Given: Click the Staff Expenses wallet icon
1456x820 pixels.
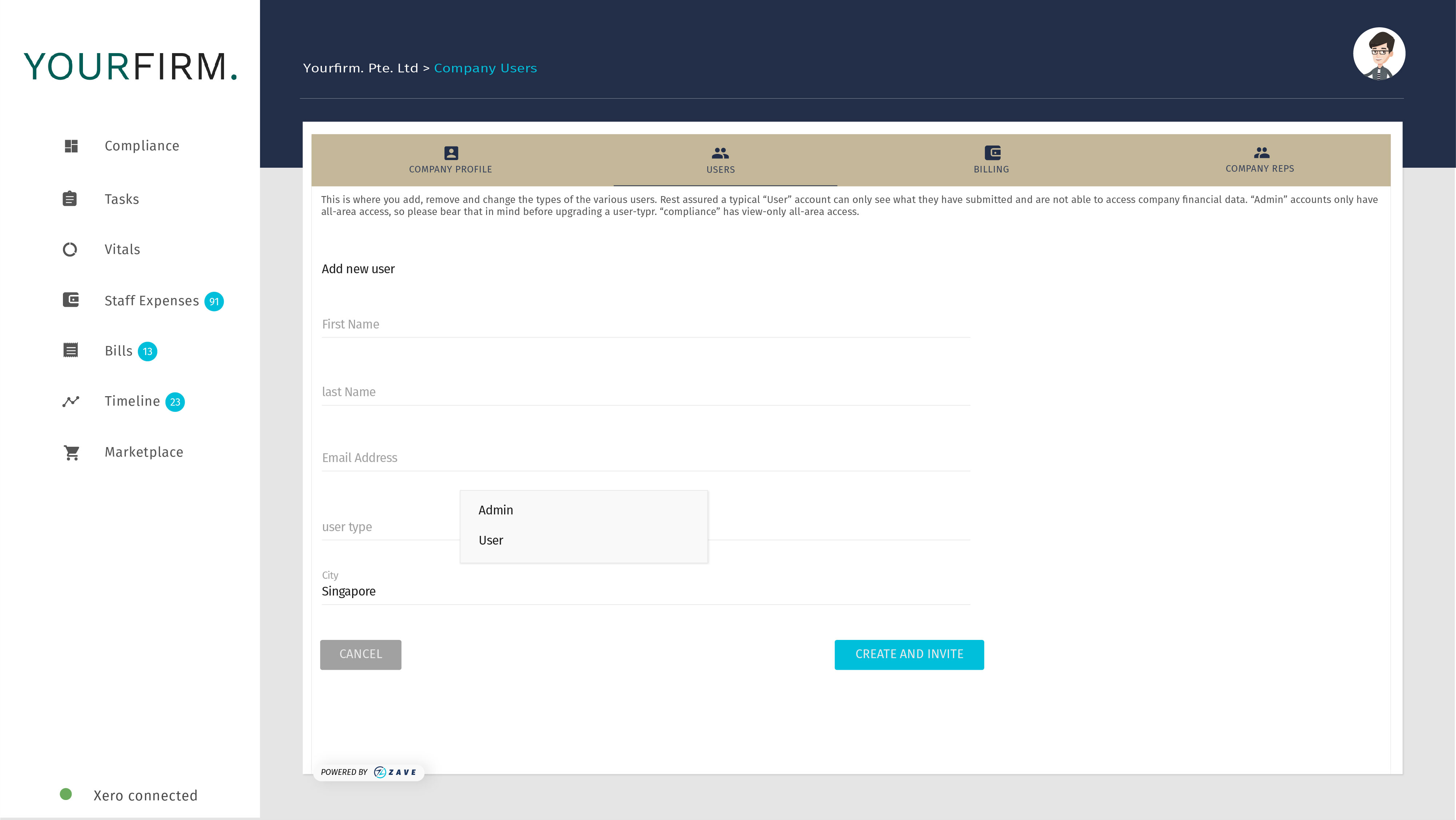Looking at the screenshot, I should [71, 300].
